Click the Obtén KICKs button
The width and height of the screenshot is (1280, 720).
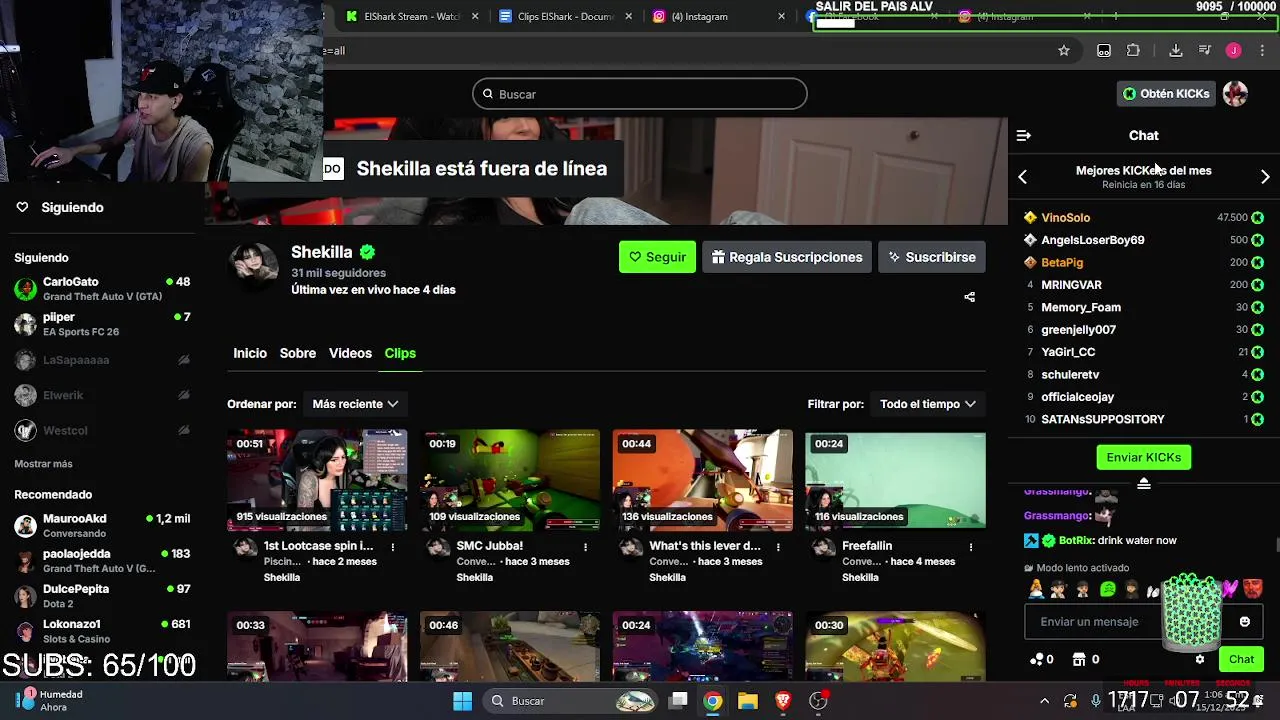(x=1166, y=94)
